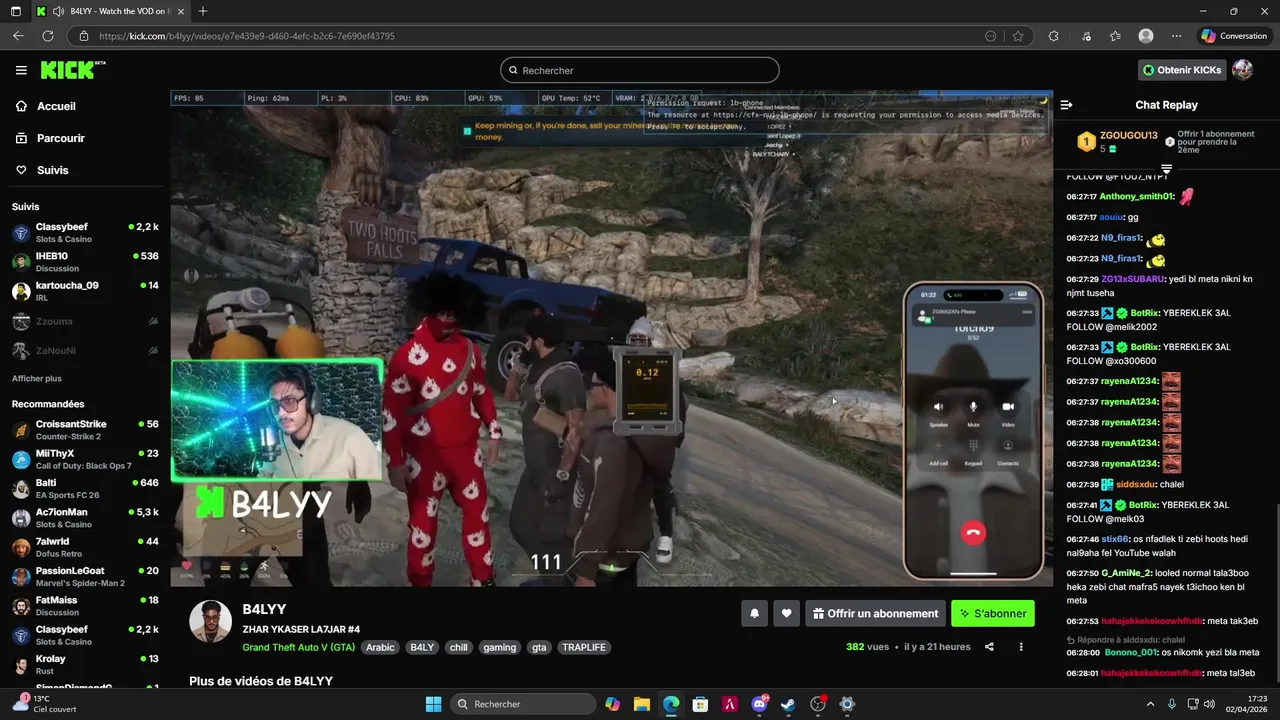Select the gta tag
Image resolution: width=1280 pixels, height=720 pixels.
tap(539, 647)
